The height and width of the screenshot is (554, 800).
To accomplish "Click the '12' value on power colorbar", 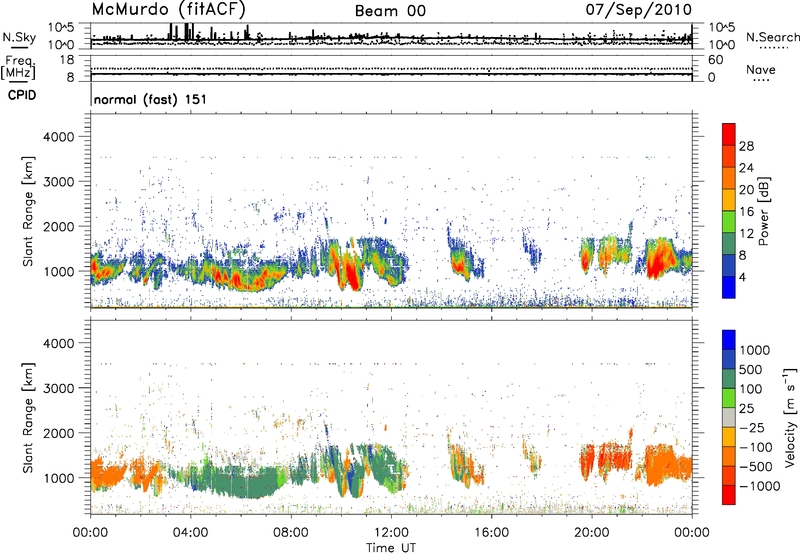I will click(x=746, y=234).
